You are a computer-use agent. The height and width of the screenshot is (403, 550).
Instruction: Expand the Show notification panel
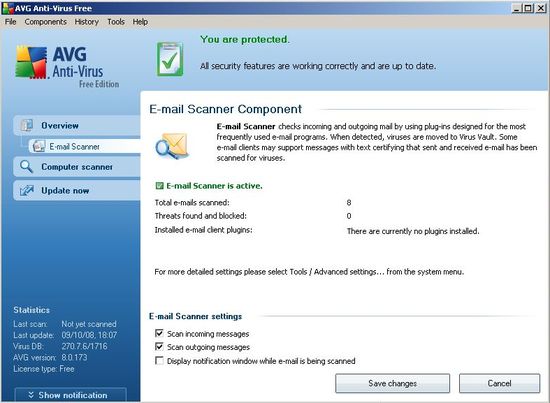click(x=71, y=395)
